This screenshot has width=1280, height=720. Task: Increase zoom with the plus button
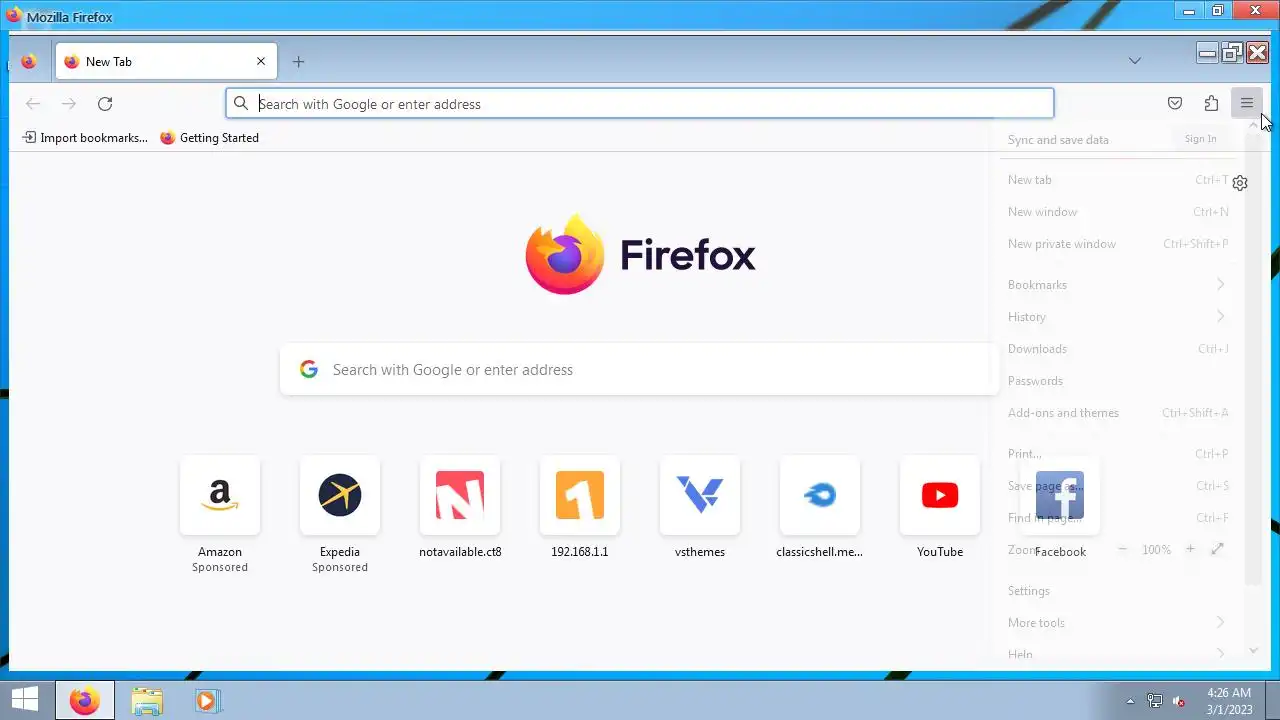pos(1190,549)
